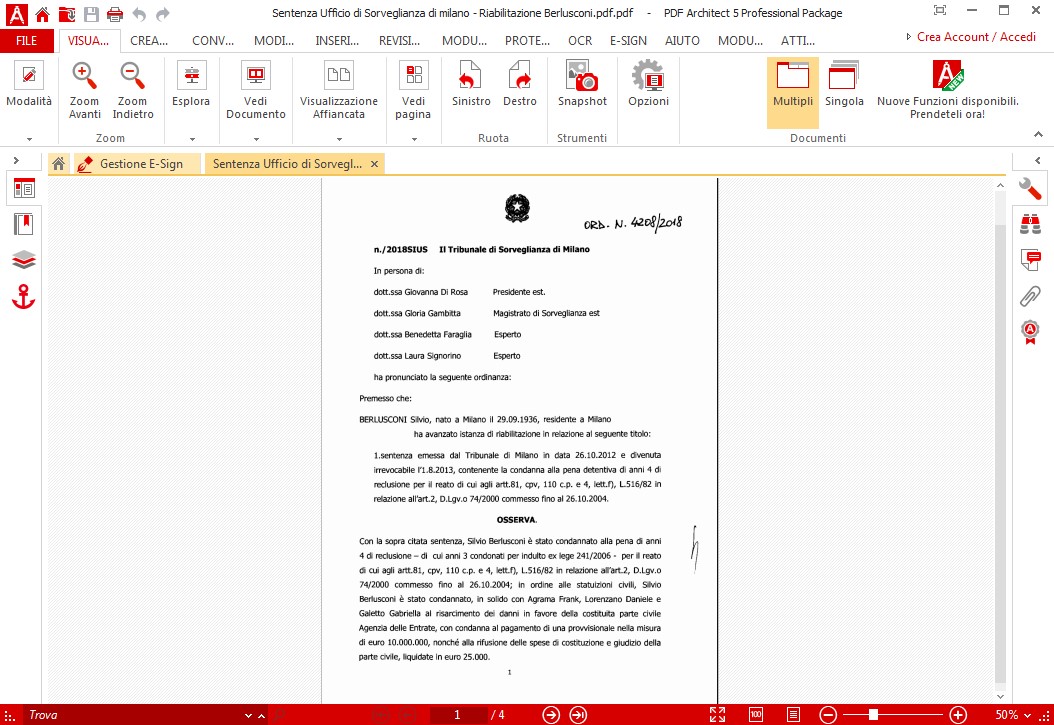Expand Vedi Documento dropdown arrow
Image resolution: width=1054 pixels, height=725 pixels.
coord(256,139)
